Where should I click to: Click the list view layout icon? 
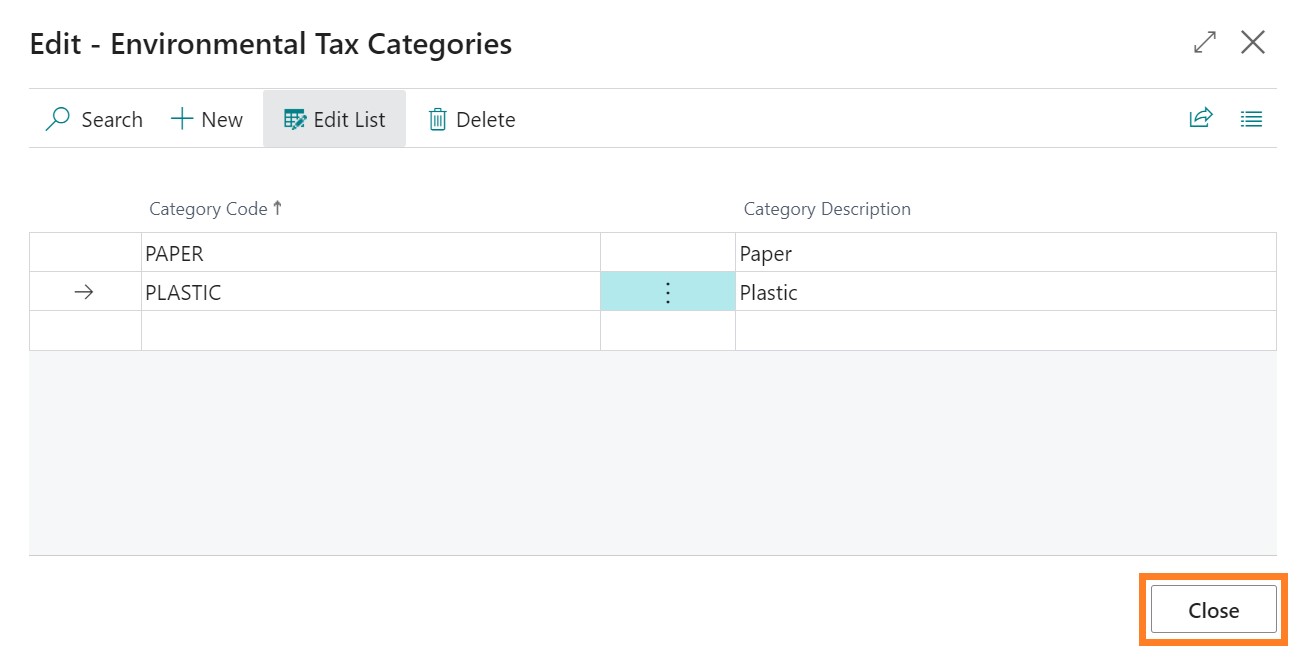[1251, 119]
